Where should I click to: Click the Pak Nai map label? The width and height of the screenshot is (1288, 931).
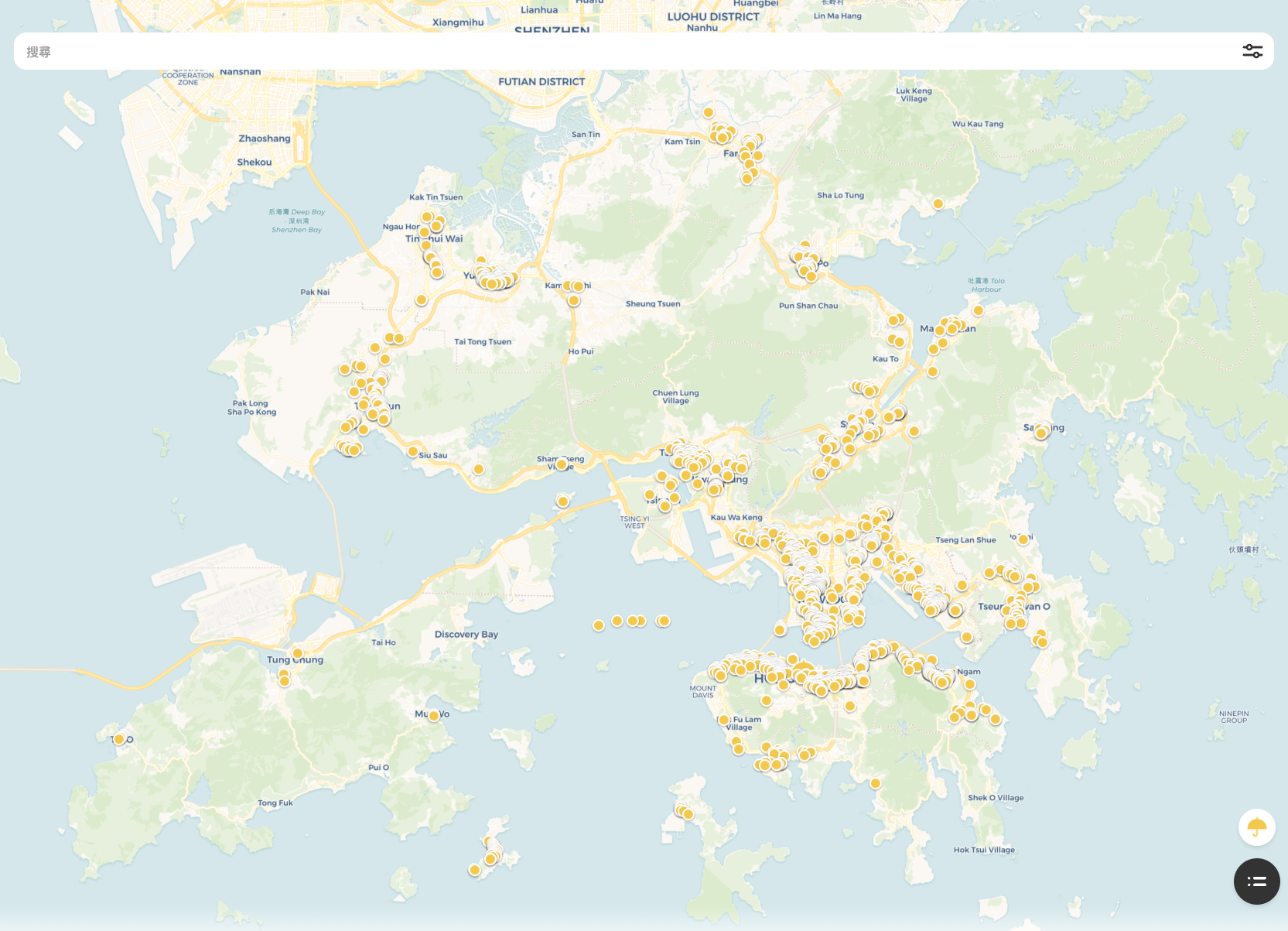315,293
